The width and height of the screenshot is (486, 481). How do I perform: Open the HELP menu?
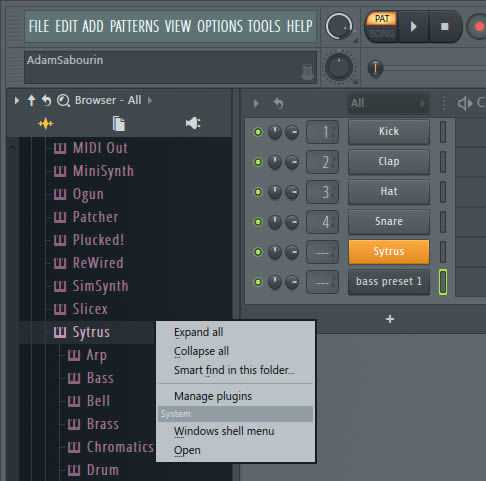[300, 26]
